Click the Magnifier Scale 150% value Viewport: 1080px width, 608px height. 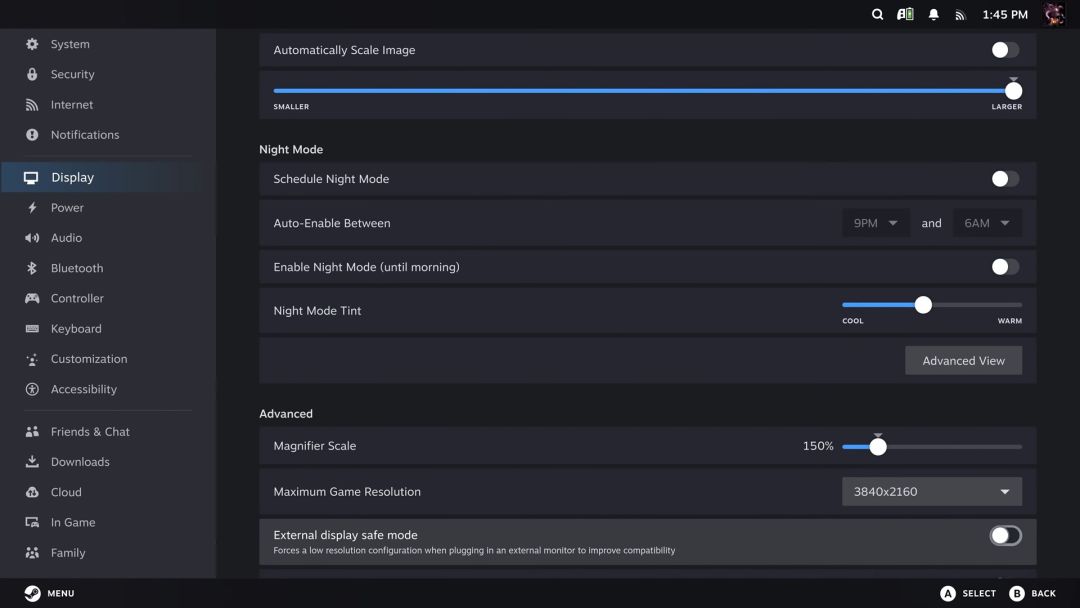(818, 446)
